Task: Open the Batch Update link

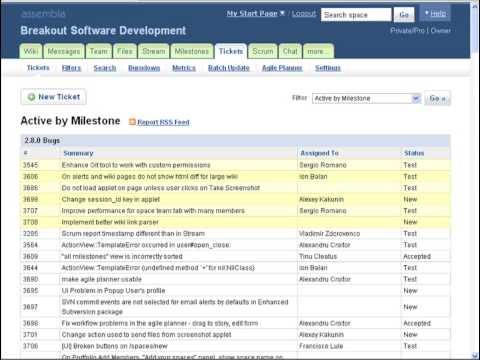Action: click(229, 68)
